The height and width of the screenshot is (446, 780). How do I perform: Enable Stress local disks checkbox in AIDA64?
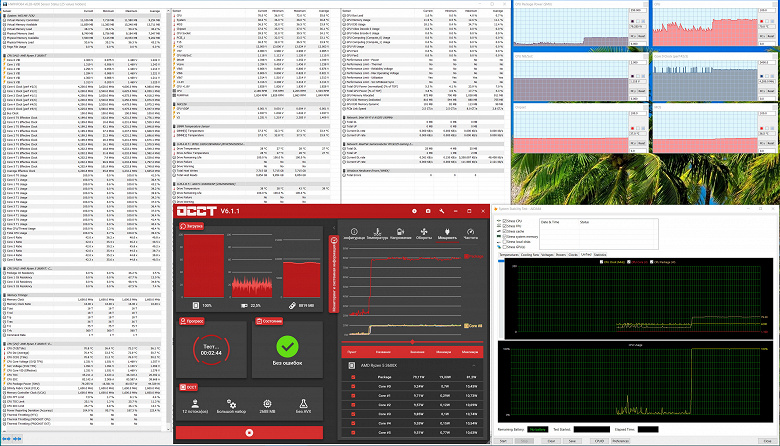504,242
